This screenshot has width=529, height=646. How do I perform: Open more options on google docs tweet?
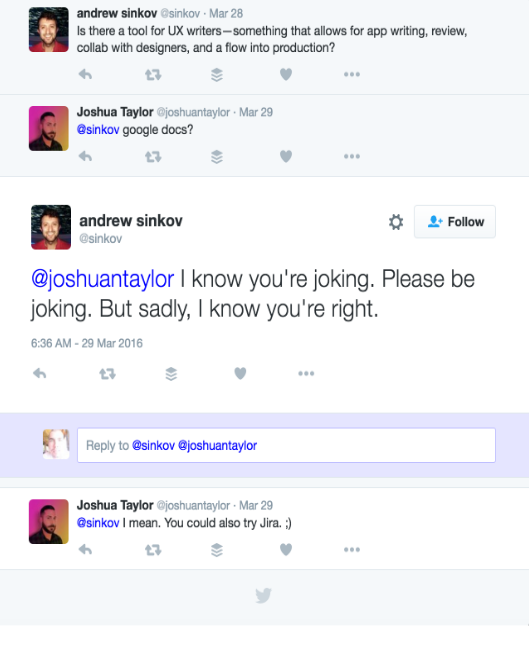(352, 157)
